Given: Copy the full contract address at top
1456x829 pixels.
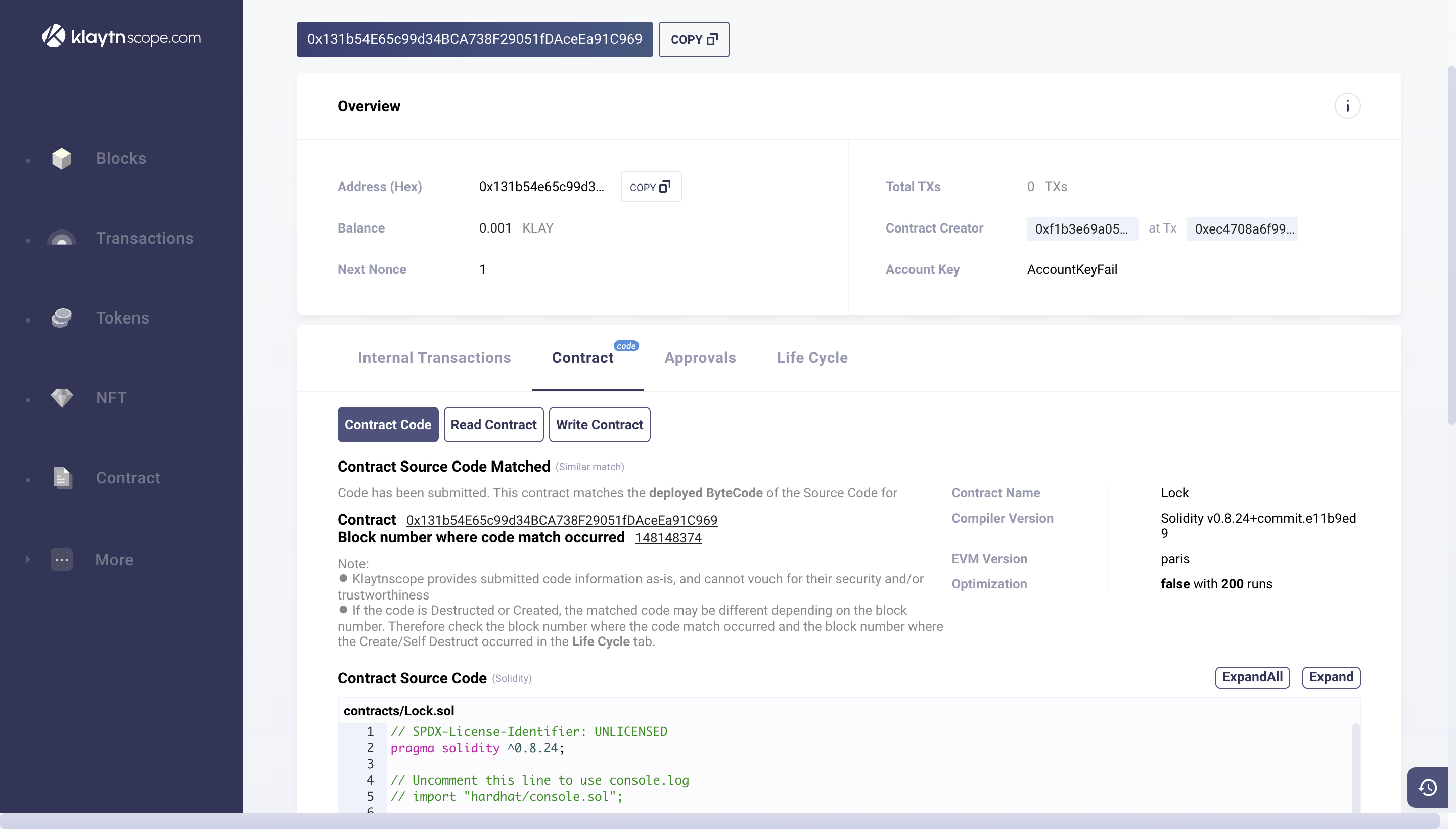Looking at the screenshot, I should [x=694, y=39].
